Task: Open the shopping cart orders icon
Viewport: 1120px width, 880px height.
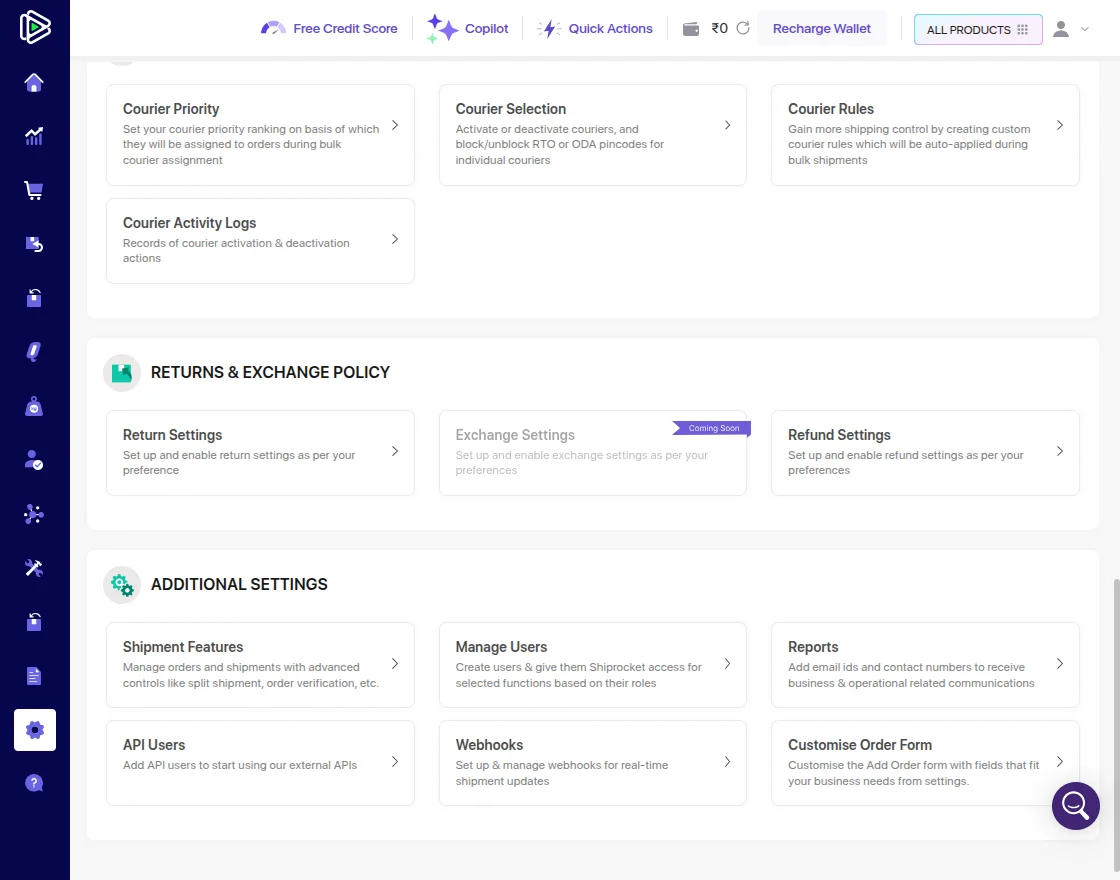Action: pyautogui.click(x=34, y=191)
